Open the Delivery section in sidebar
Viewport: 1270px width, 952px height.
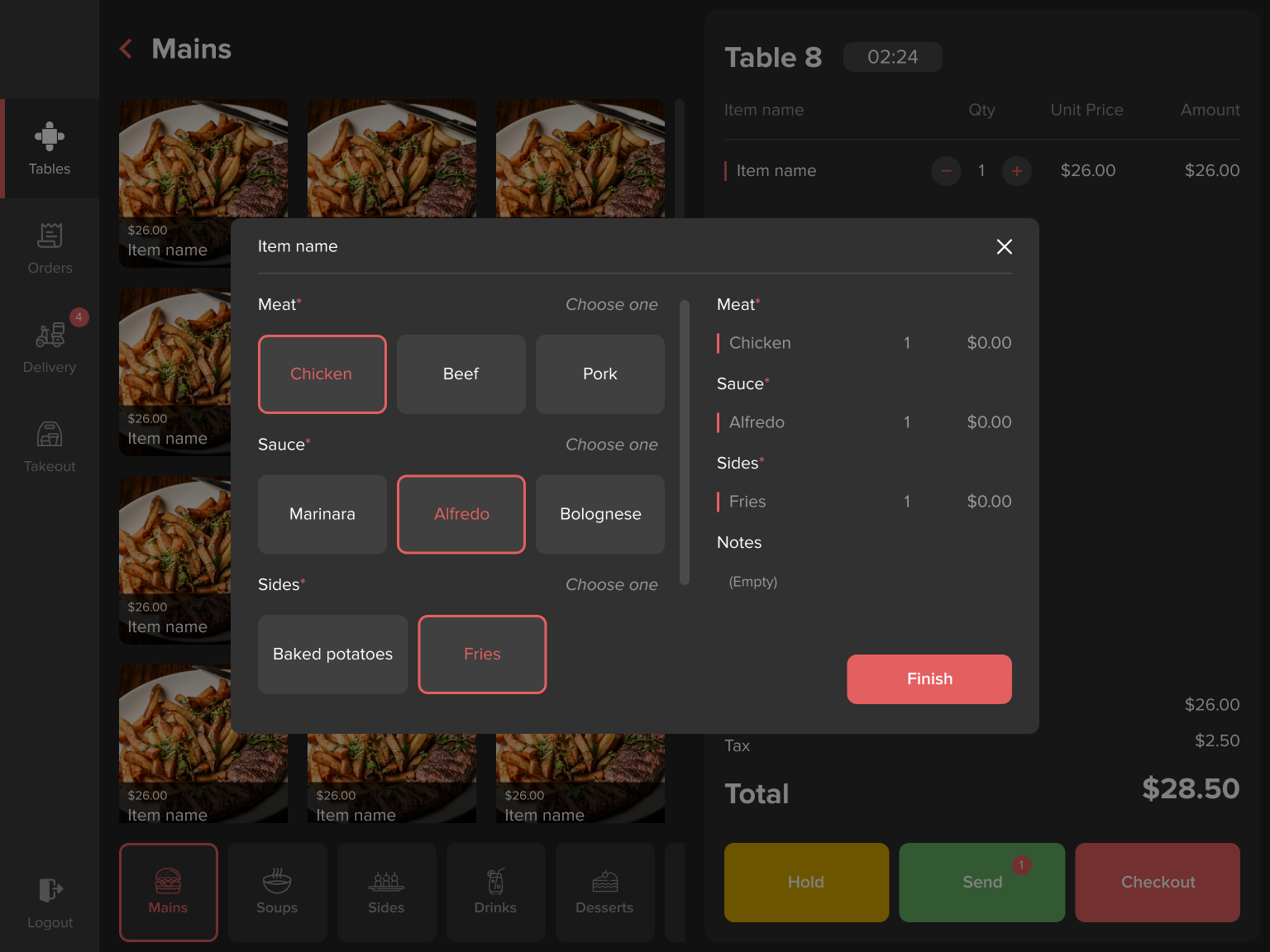click(50, 347)
